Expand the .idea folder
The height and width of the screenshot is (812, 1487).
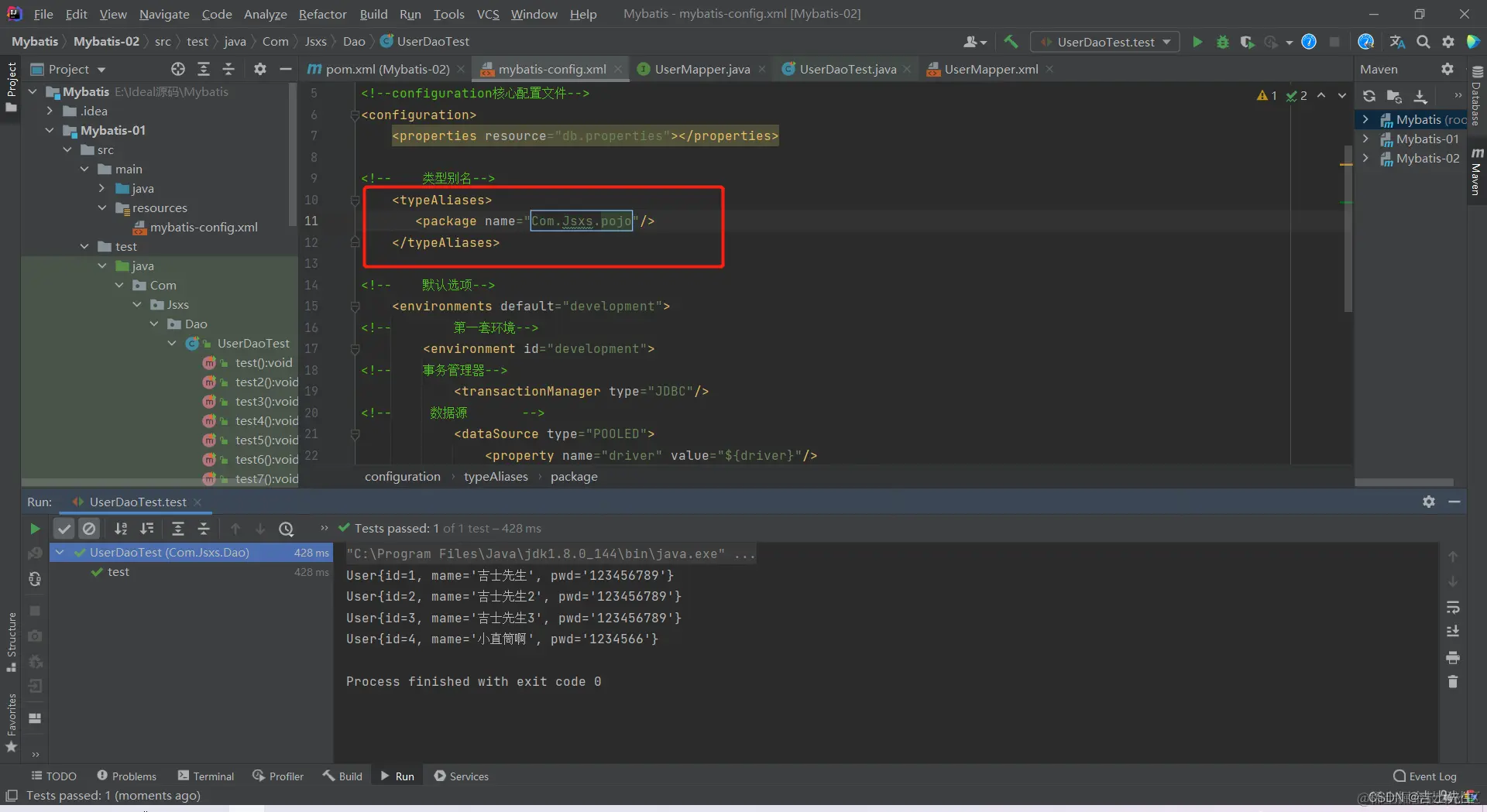50,111
